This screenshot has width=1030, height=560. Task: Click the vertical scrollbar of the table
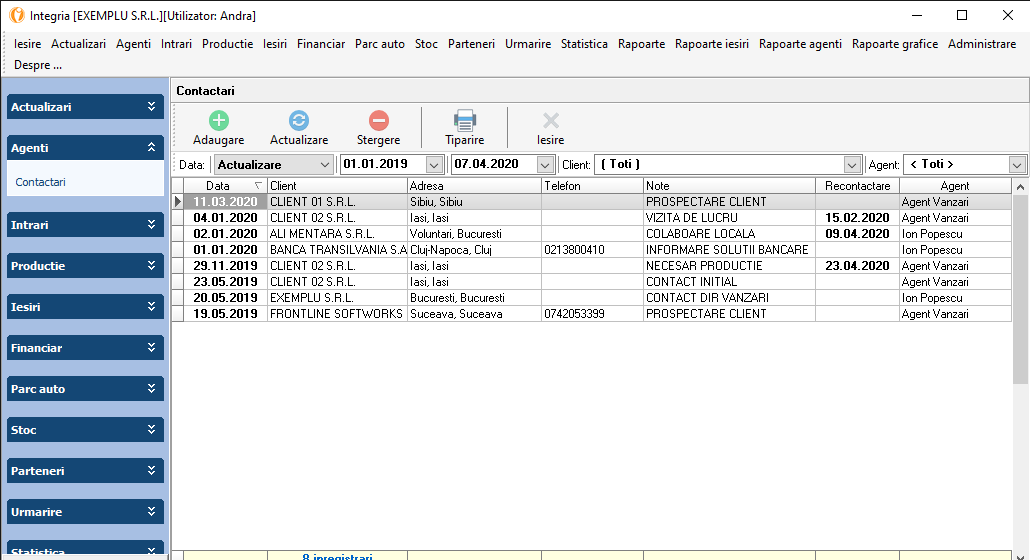point(1020,290)
